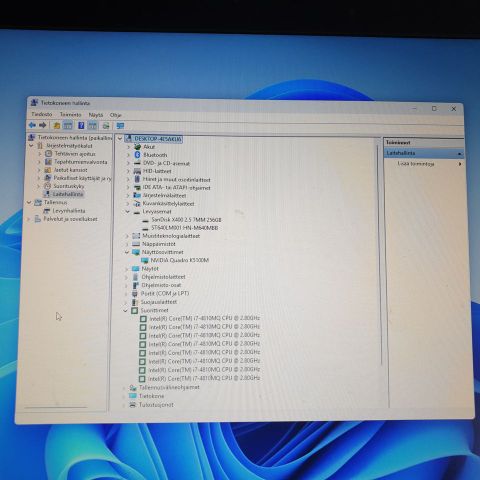Click the Akut battery category icon

click(137, 147)
